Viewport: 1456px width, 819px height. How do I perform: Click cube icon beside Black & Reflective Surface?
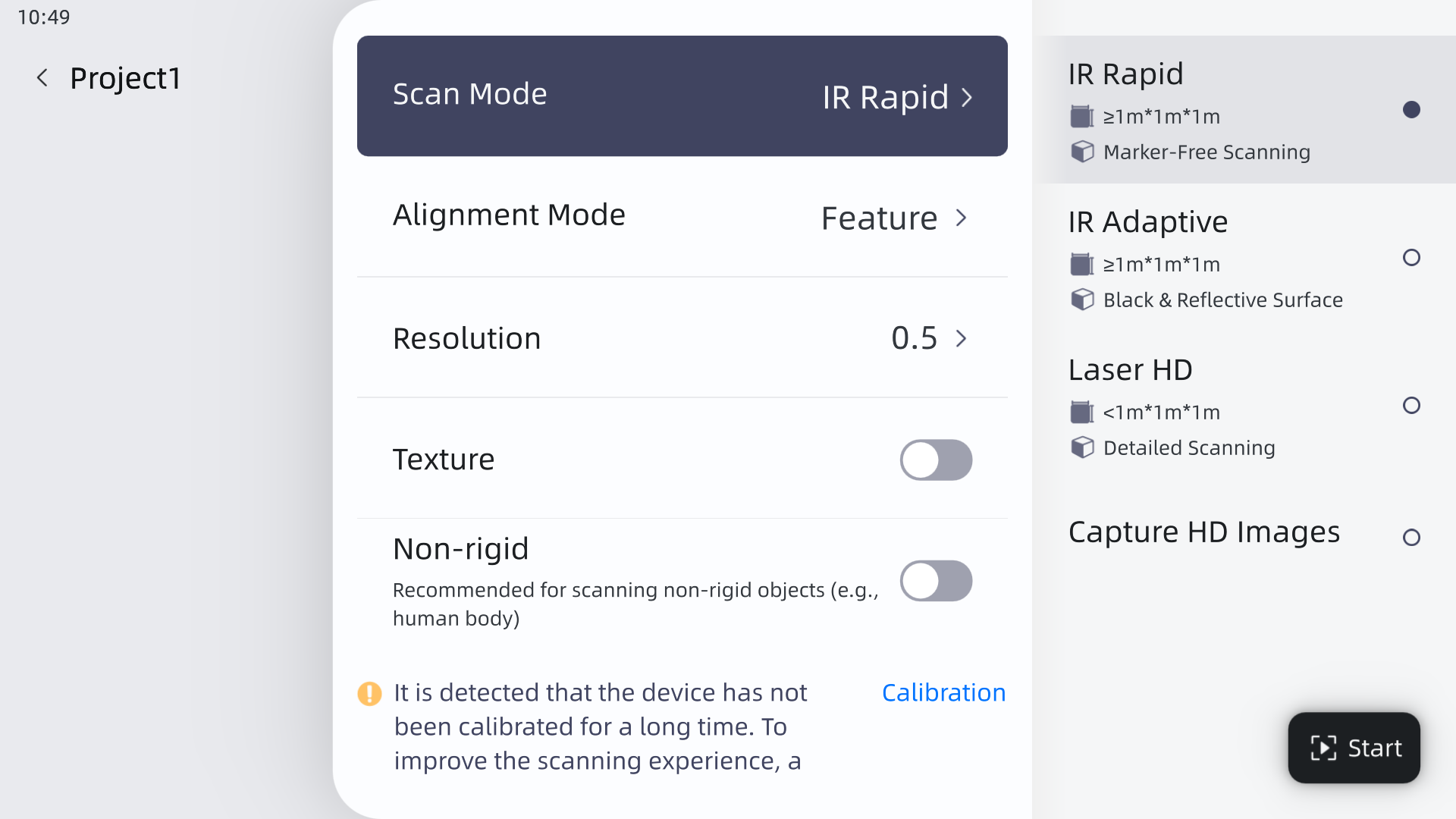1082,300
